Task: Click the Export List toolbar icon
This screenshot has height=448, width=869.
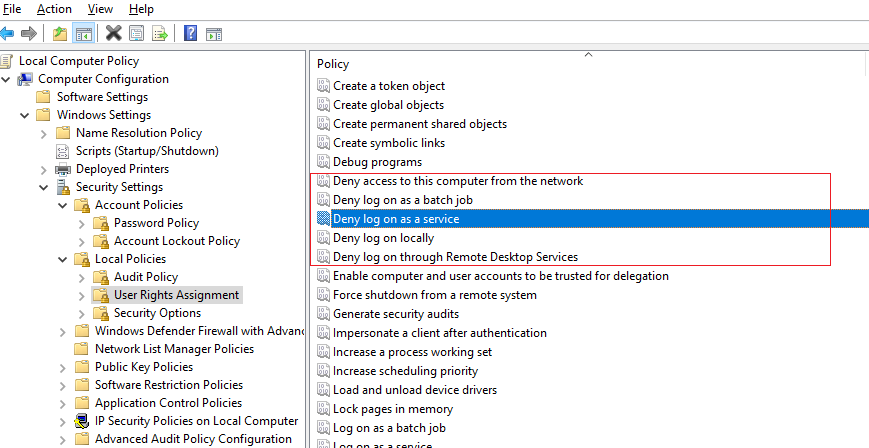Action: pos(159,33)
